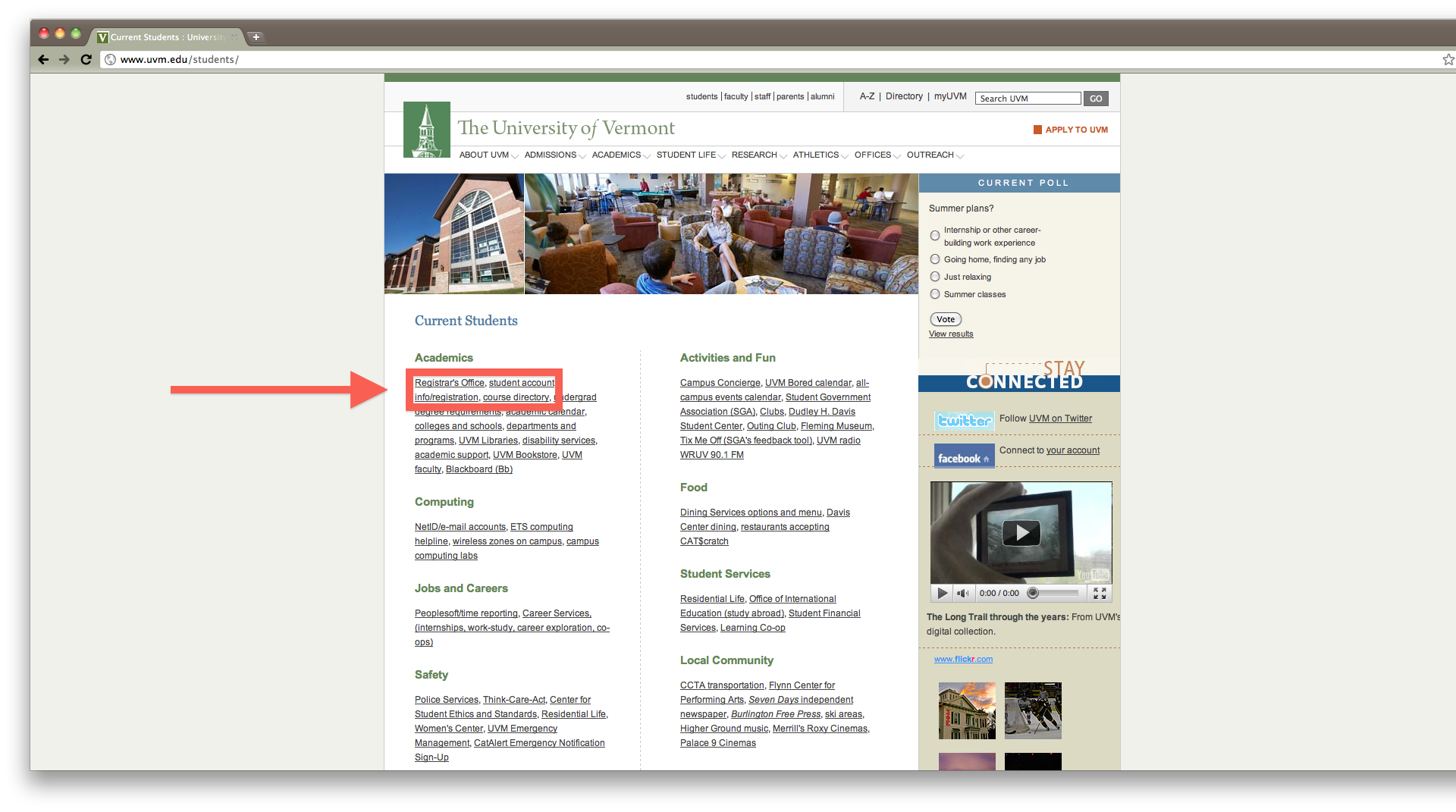Focus the Search UVM input field
The height and width of the screenshot is (812, 1456).
pyautogui.click(x=1028, y=99)
